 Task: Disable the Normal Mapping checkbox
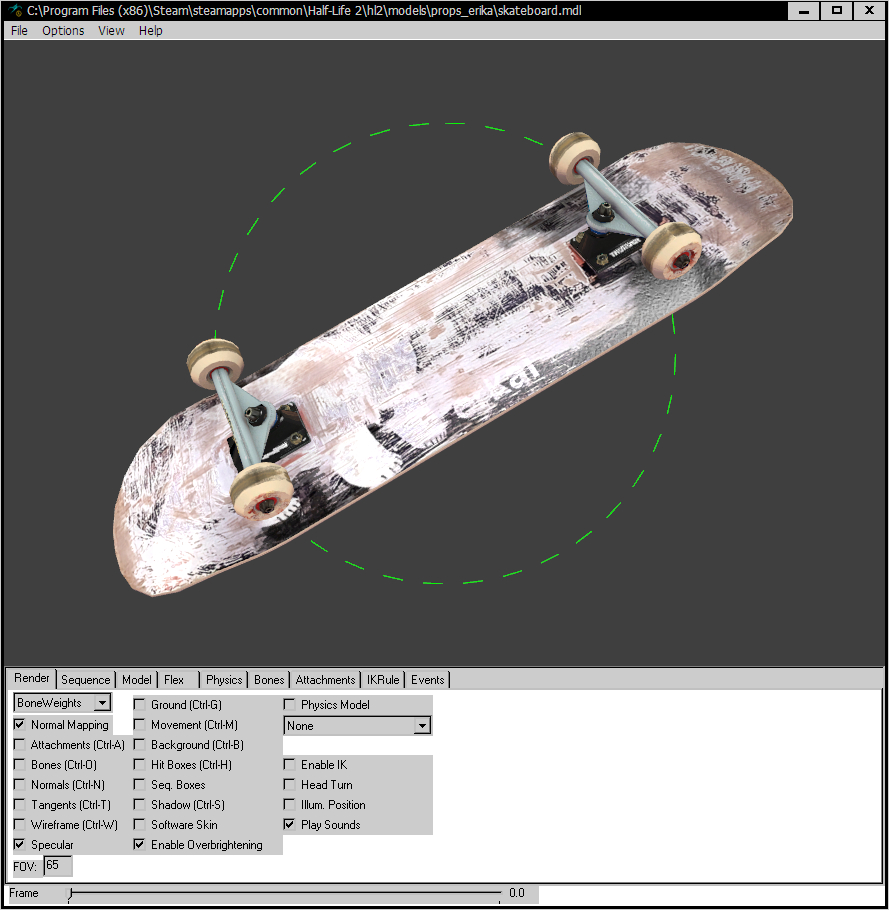21,725
